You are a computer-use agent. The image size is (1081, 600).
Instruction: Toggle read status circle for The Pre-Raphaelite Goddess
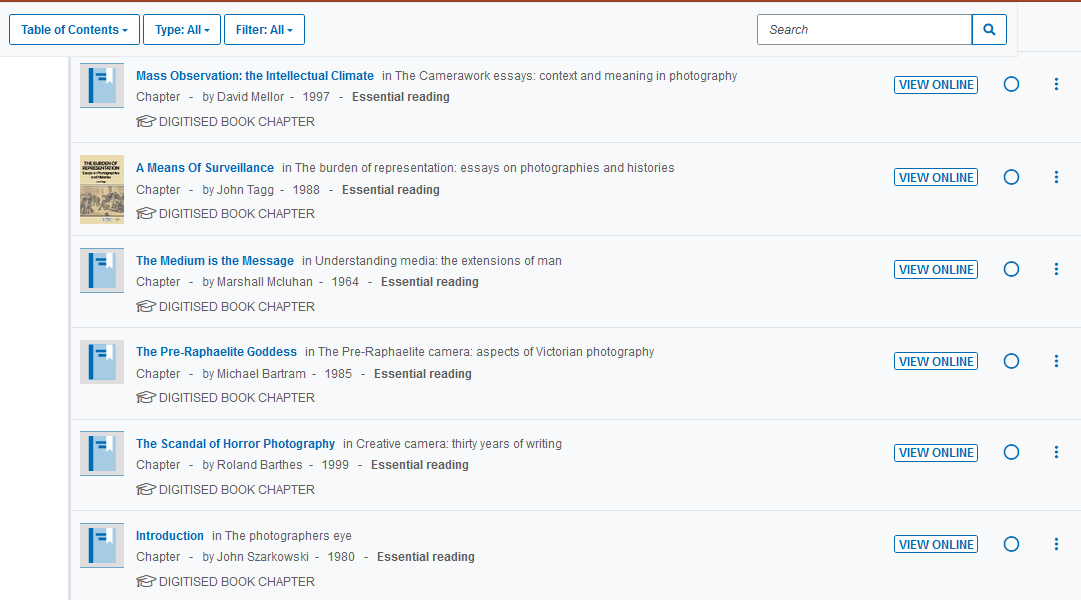1011,361
